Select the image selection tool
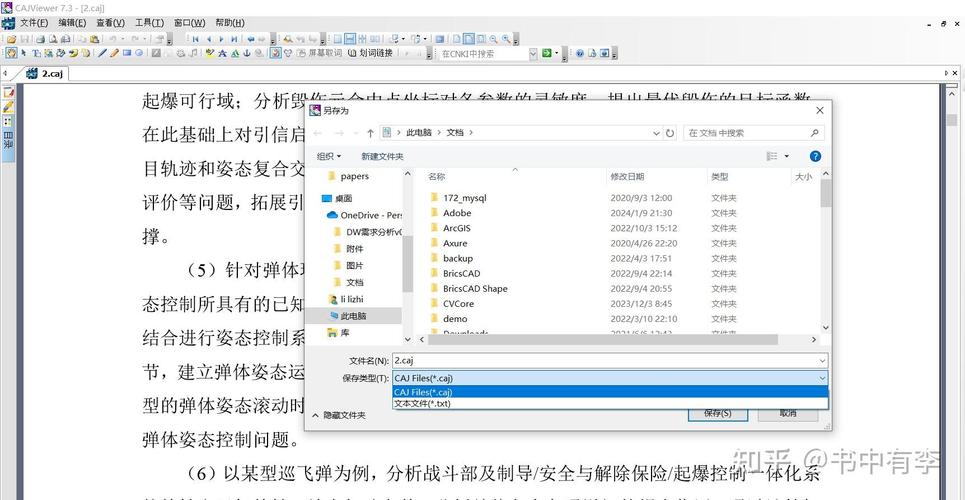965x500 pixels. (x=49, y=53)
